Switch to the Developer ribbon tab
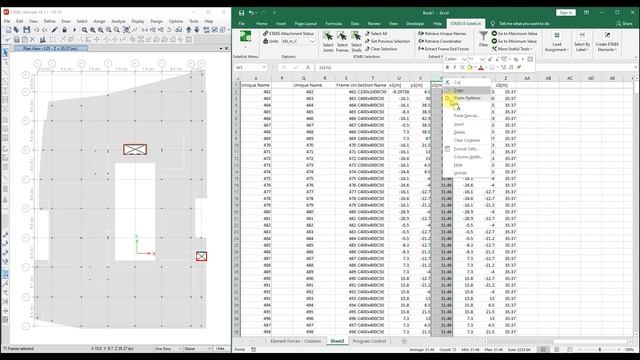 click(415, 24)
